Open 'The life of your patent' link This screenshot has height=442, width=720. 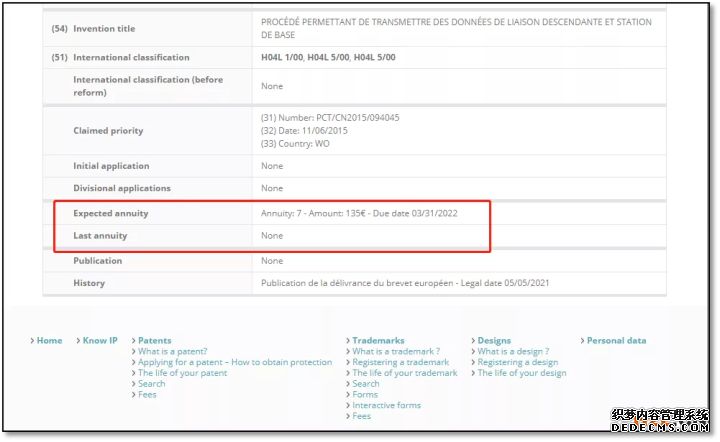click(x=182, y=373)
